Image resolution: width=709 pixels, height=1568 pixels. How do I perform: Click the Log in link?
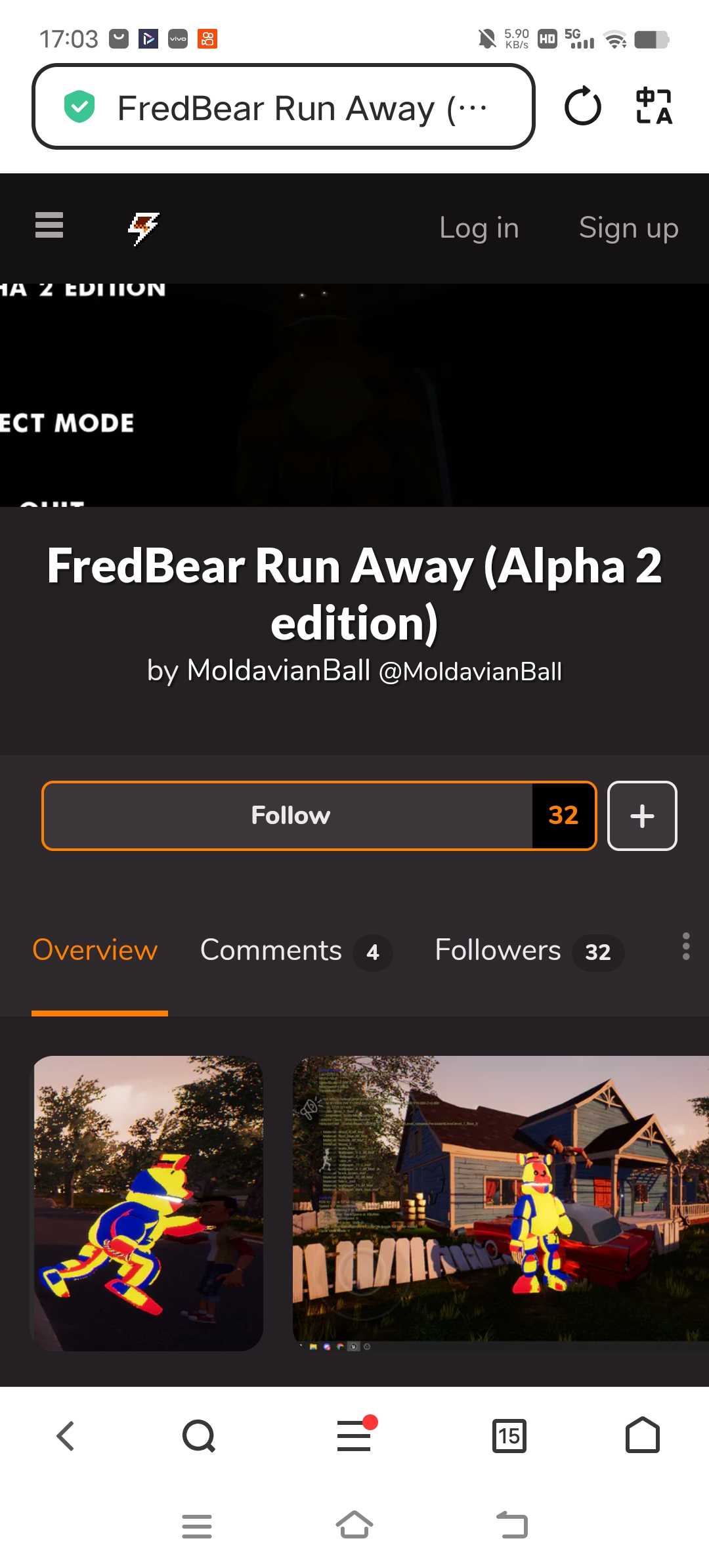[x=479, y=229]
